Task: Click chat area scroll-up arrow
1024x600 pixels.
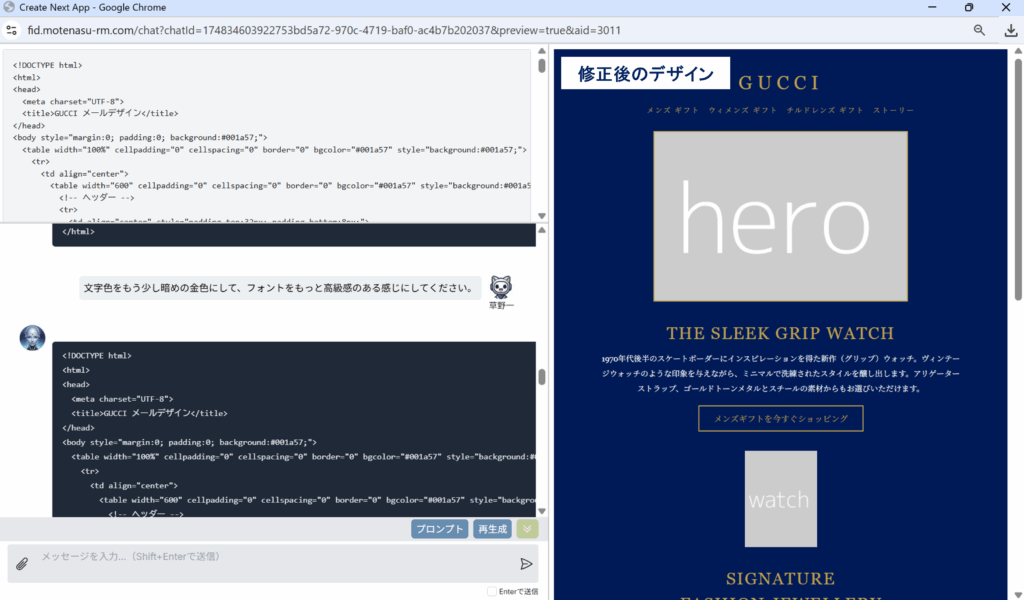Action: tap(541, 230)
